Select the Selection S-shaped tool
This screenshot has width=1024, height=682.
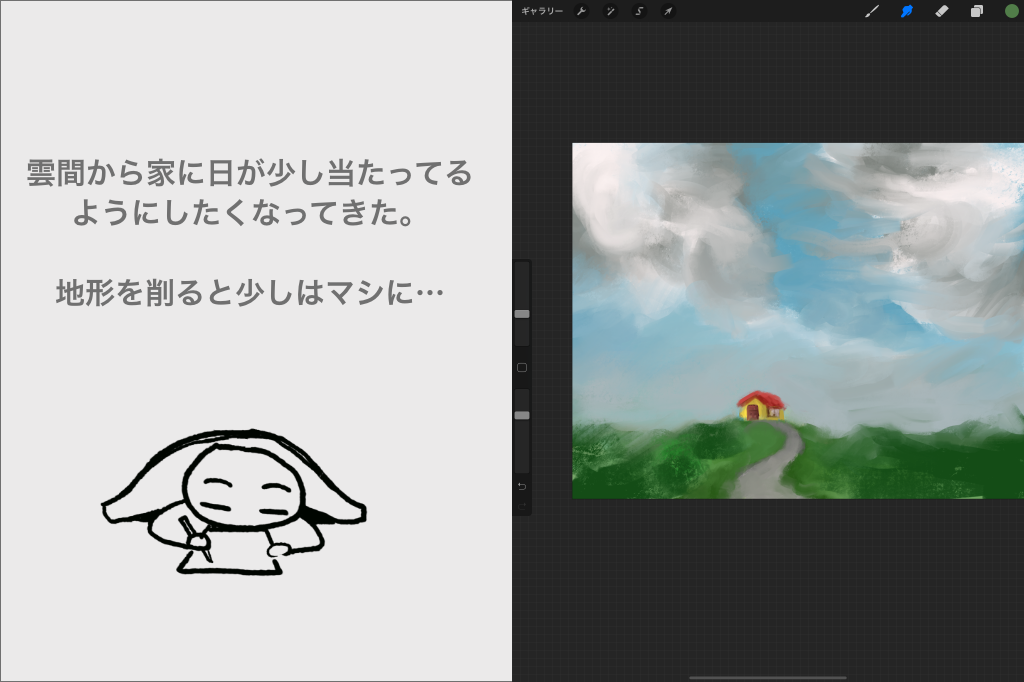pos(639,11)
